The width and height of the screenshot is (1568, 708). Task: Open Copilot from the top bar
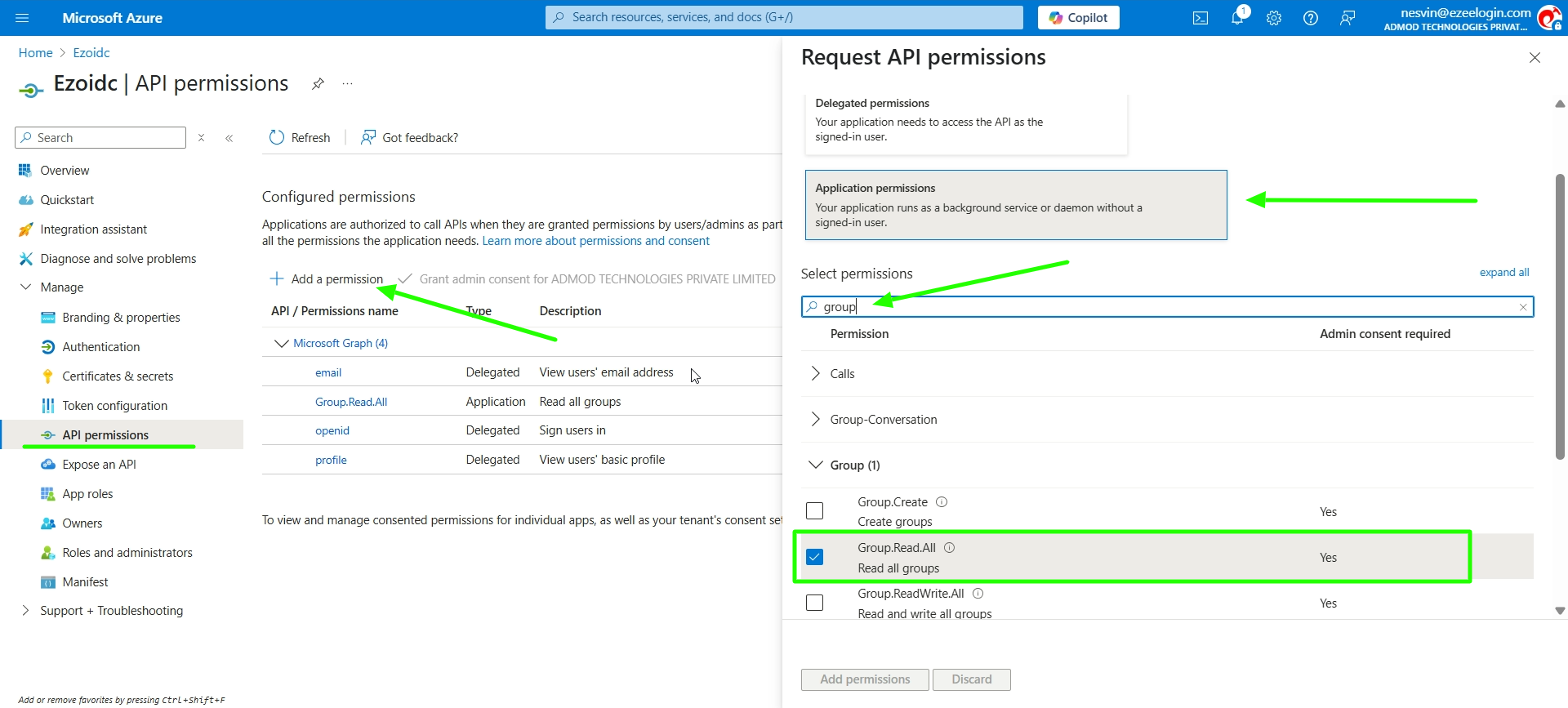click(x=1078, y=17)
